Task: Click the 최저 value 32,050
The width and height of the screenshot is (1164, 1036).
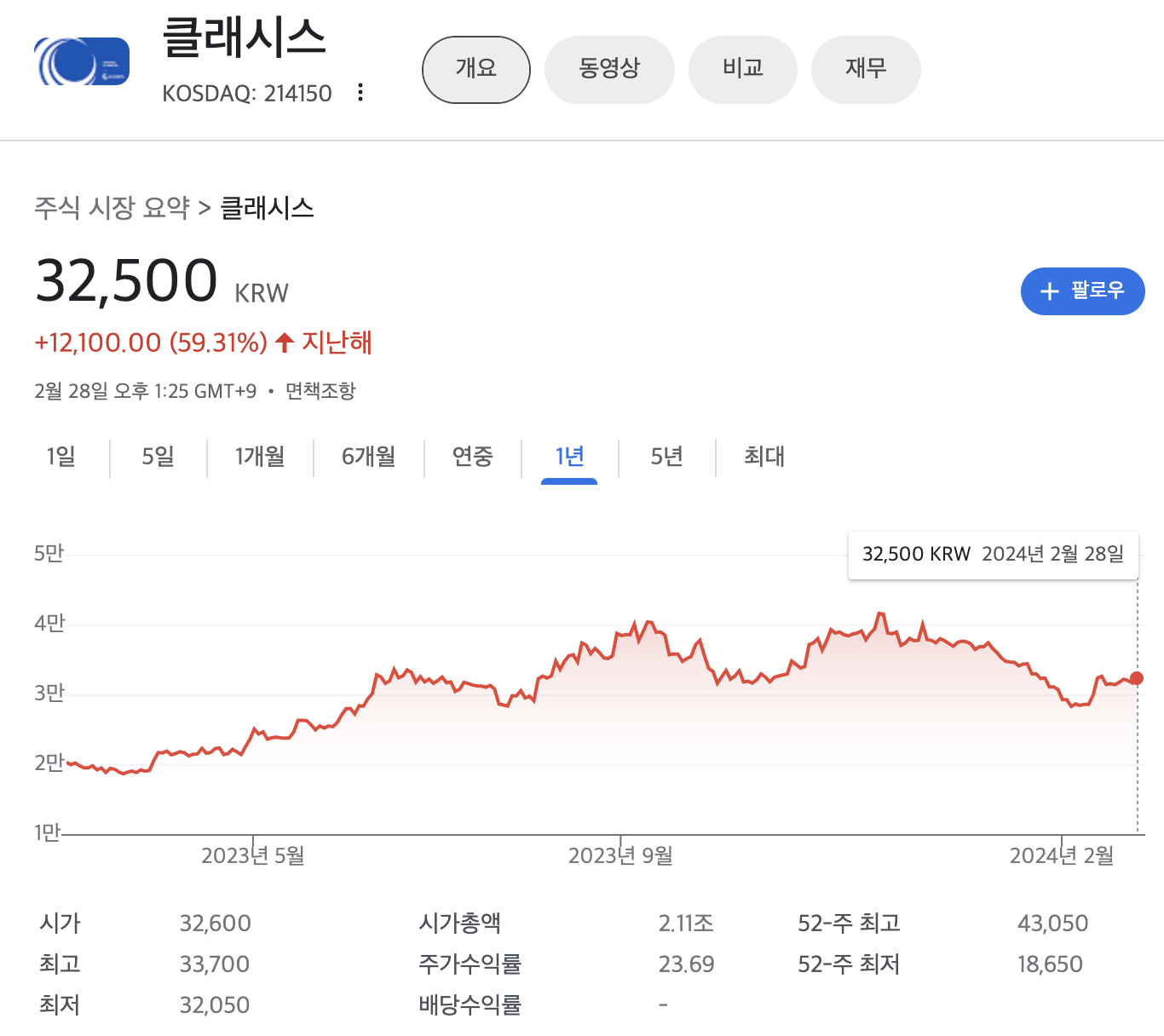Action: [x=215, y=1005]
